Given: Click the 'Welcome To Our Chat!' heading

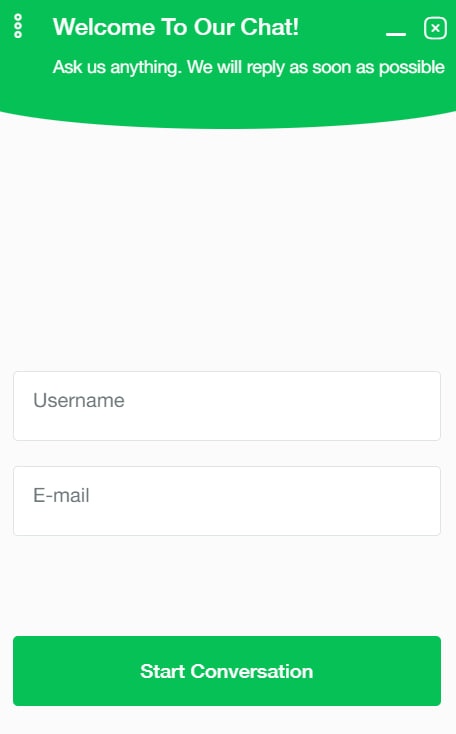Looking at the screenshot, I should 176,27.
